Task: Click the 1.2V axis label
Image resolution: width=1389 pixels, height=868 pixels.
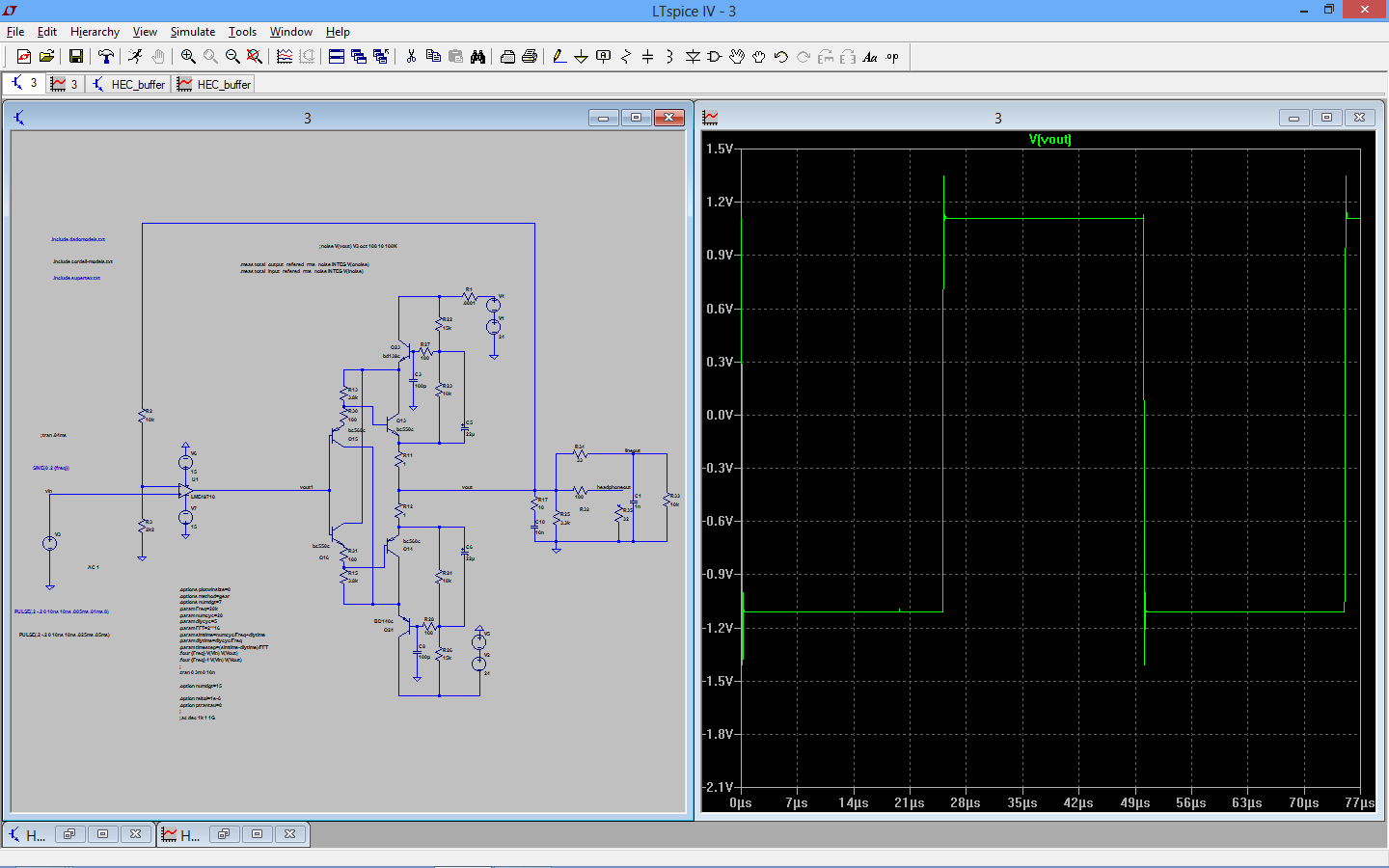Action: pyautogui.click(x=720, y=203)
